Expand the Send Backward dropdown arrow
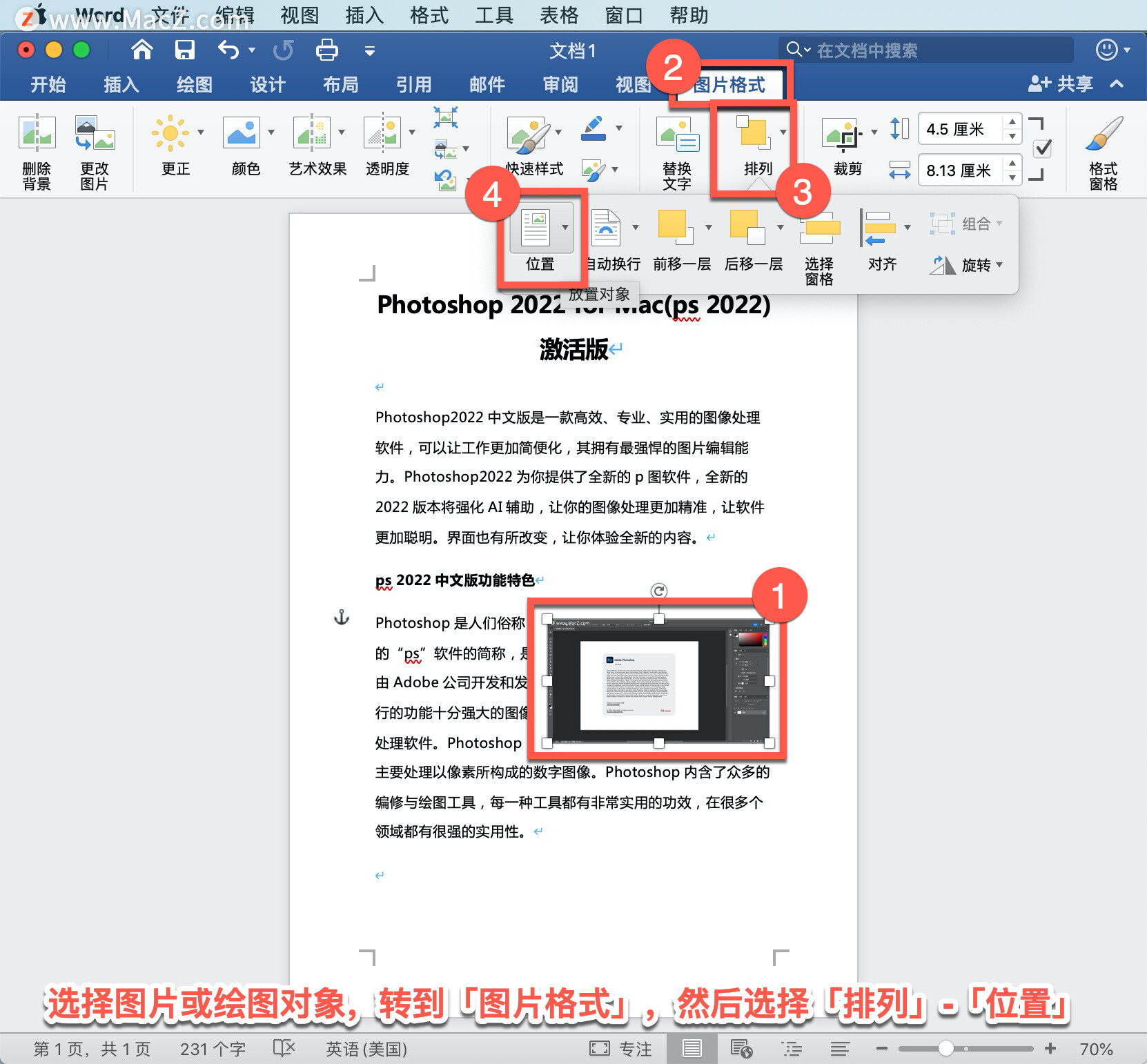 point(780,228)
